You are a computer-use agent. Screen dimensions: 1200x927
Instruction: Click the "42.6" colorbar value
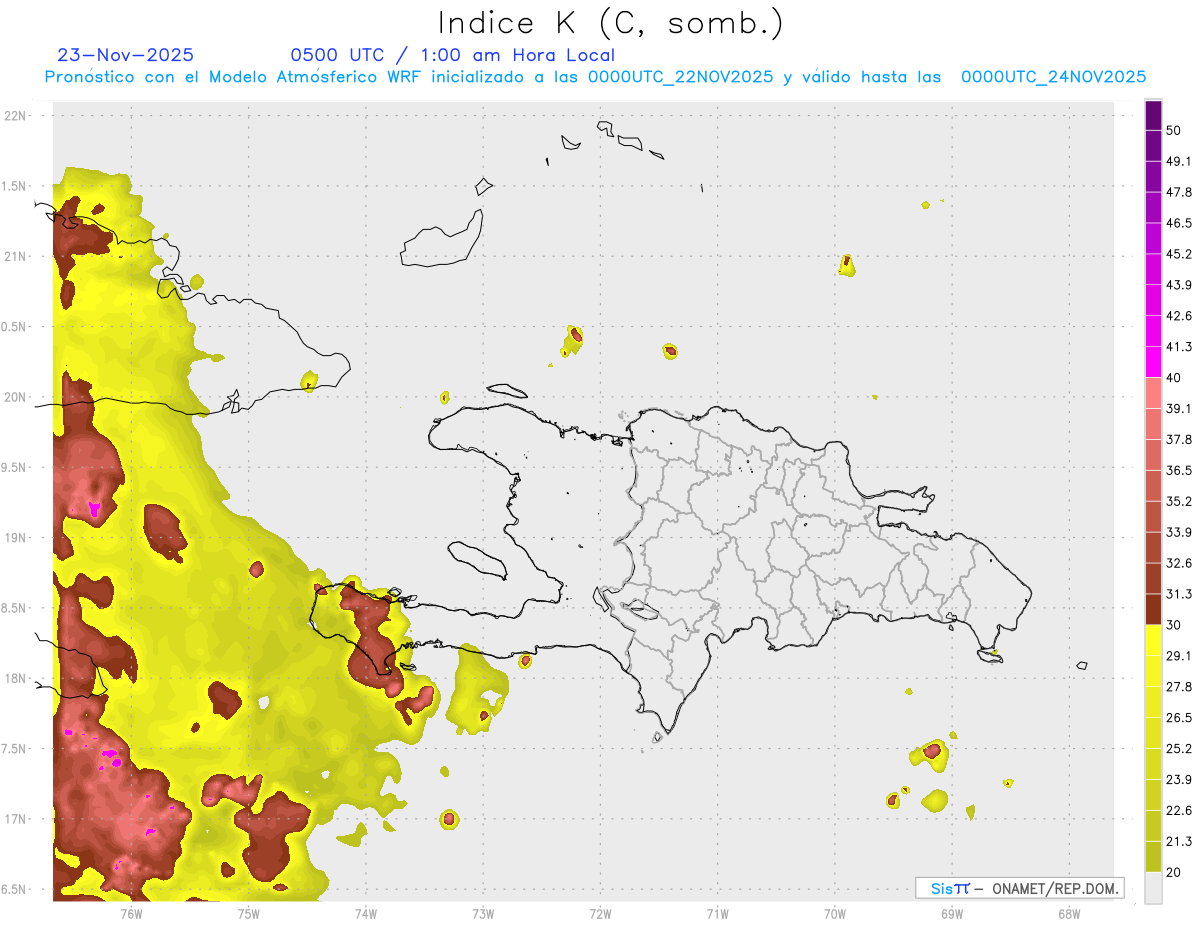1179,316
